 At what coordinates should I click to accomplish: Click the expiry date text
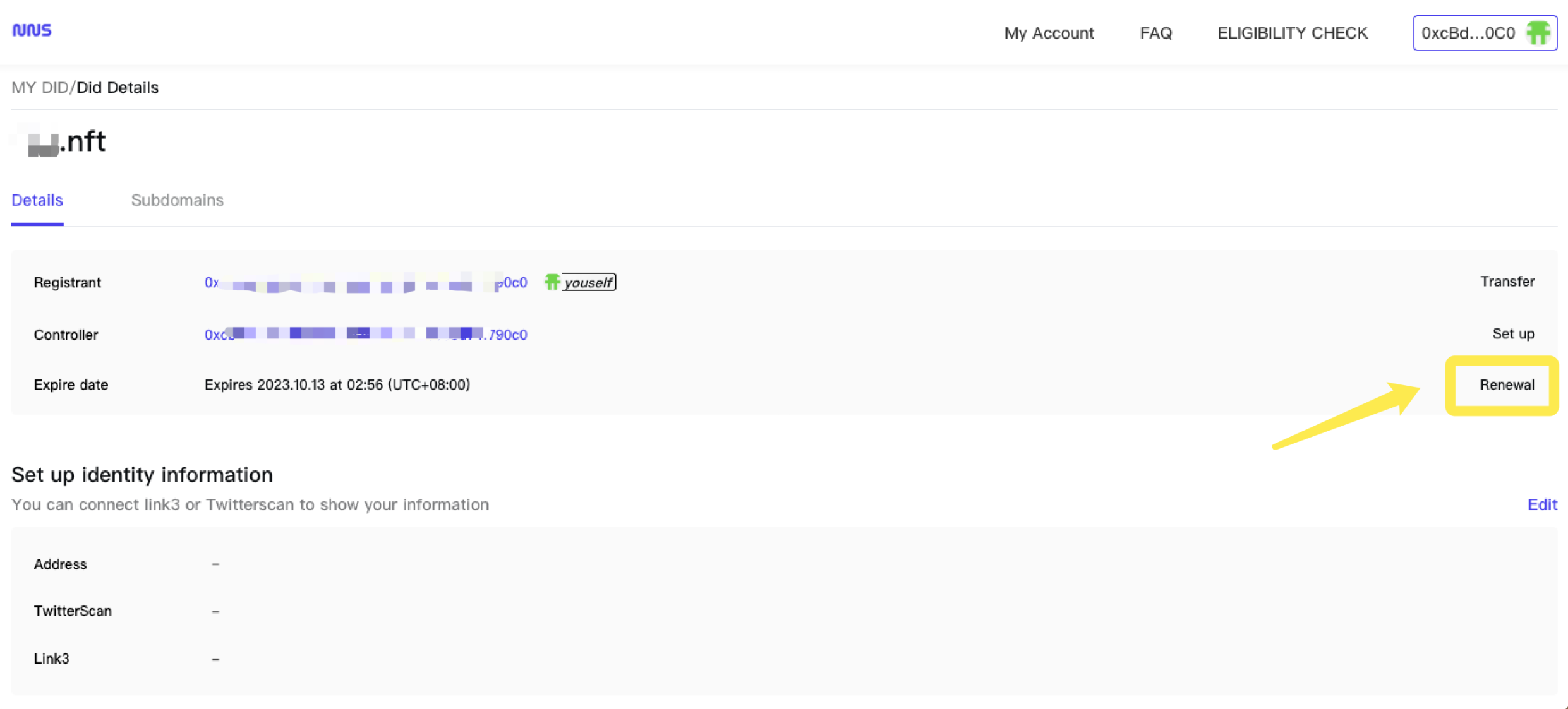[x=337, y=384]
